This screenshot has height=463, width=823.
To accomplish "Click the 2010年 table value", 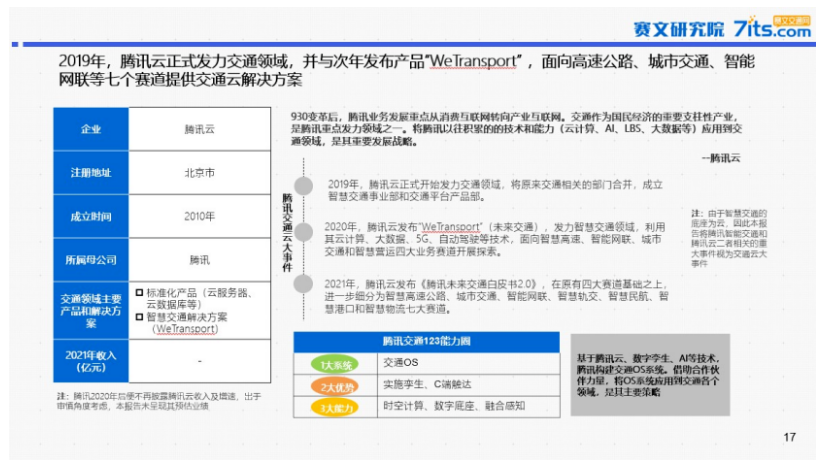I will point(199,216).
